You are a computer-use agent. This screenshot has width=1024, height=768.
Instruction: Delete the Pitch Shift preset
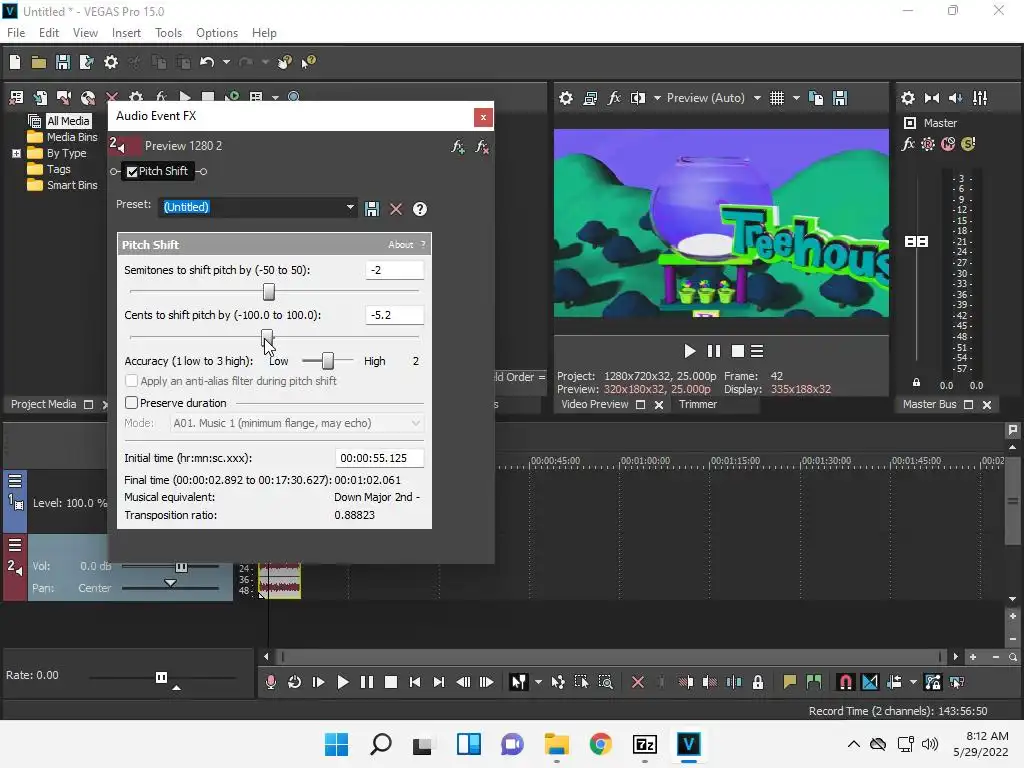pyautogui.click(x=396, y=209)
